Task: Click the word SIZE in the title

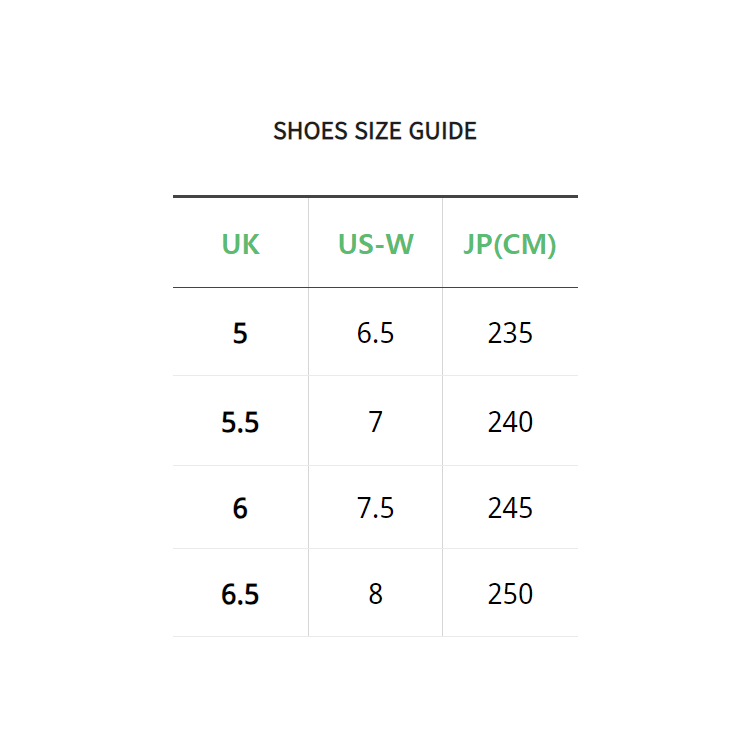Action: click(377, 131)
